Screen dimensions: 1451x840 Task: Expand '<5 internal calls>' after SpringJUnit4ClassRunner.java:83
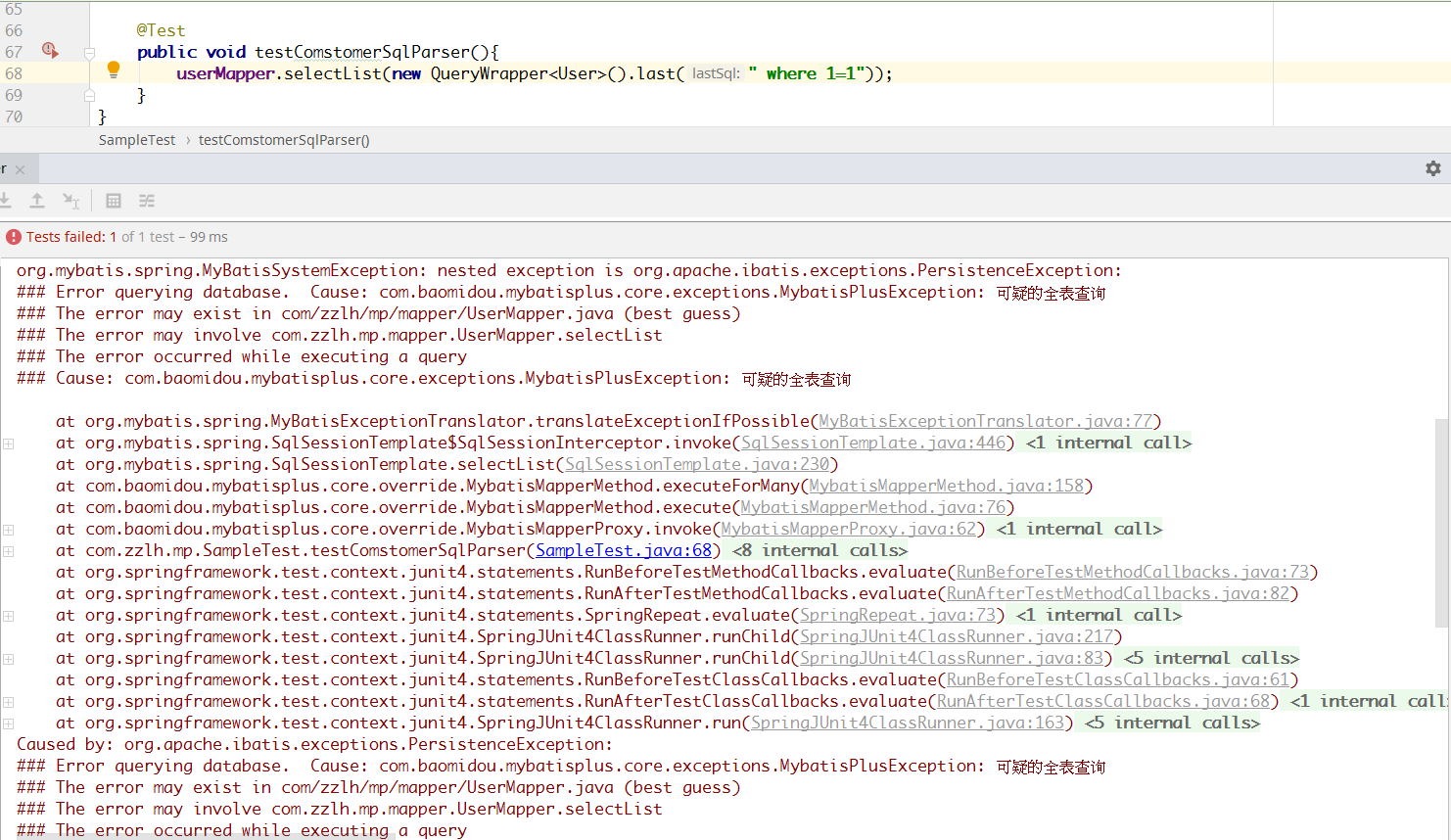coord(1211,658)
